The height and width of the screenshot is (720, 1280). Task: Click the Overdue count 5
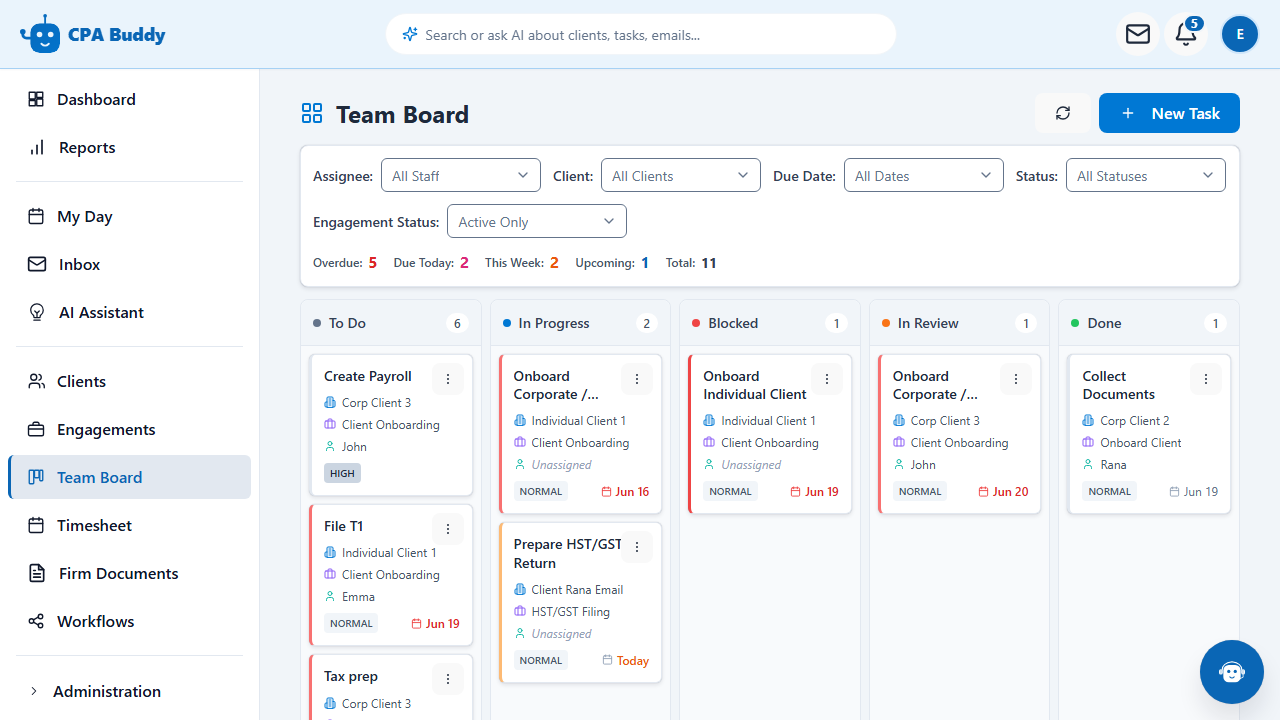click(372, 263)
